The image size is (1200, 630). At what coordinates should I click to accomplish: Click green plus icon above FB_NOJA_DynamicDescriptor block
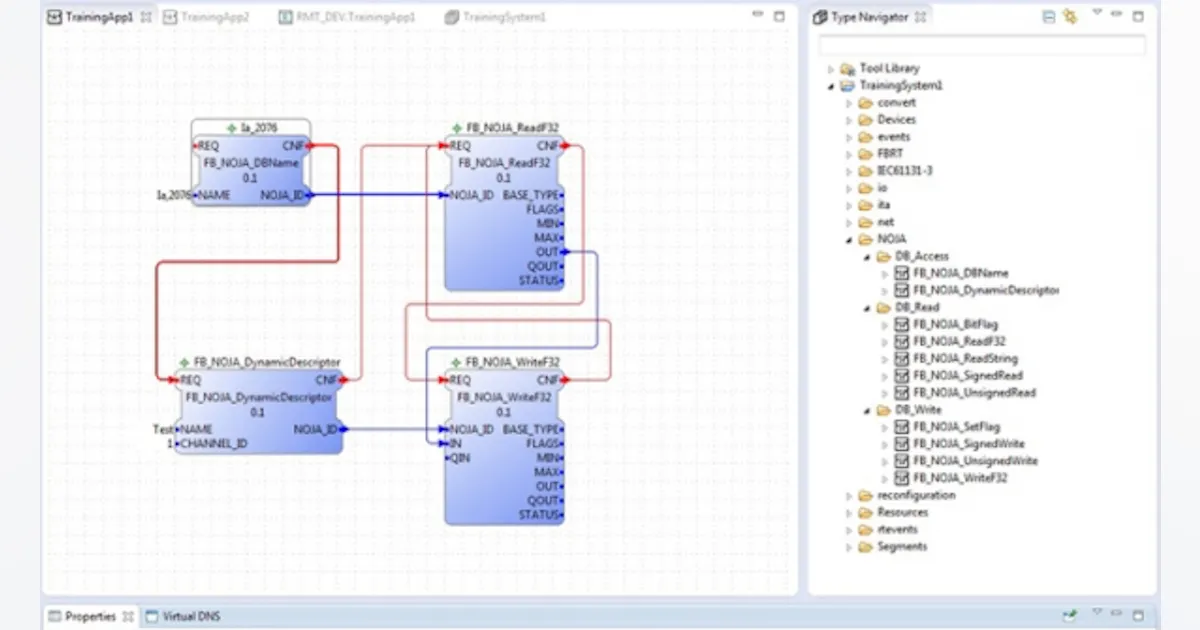(184, 362)
